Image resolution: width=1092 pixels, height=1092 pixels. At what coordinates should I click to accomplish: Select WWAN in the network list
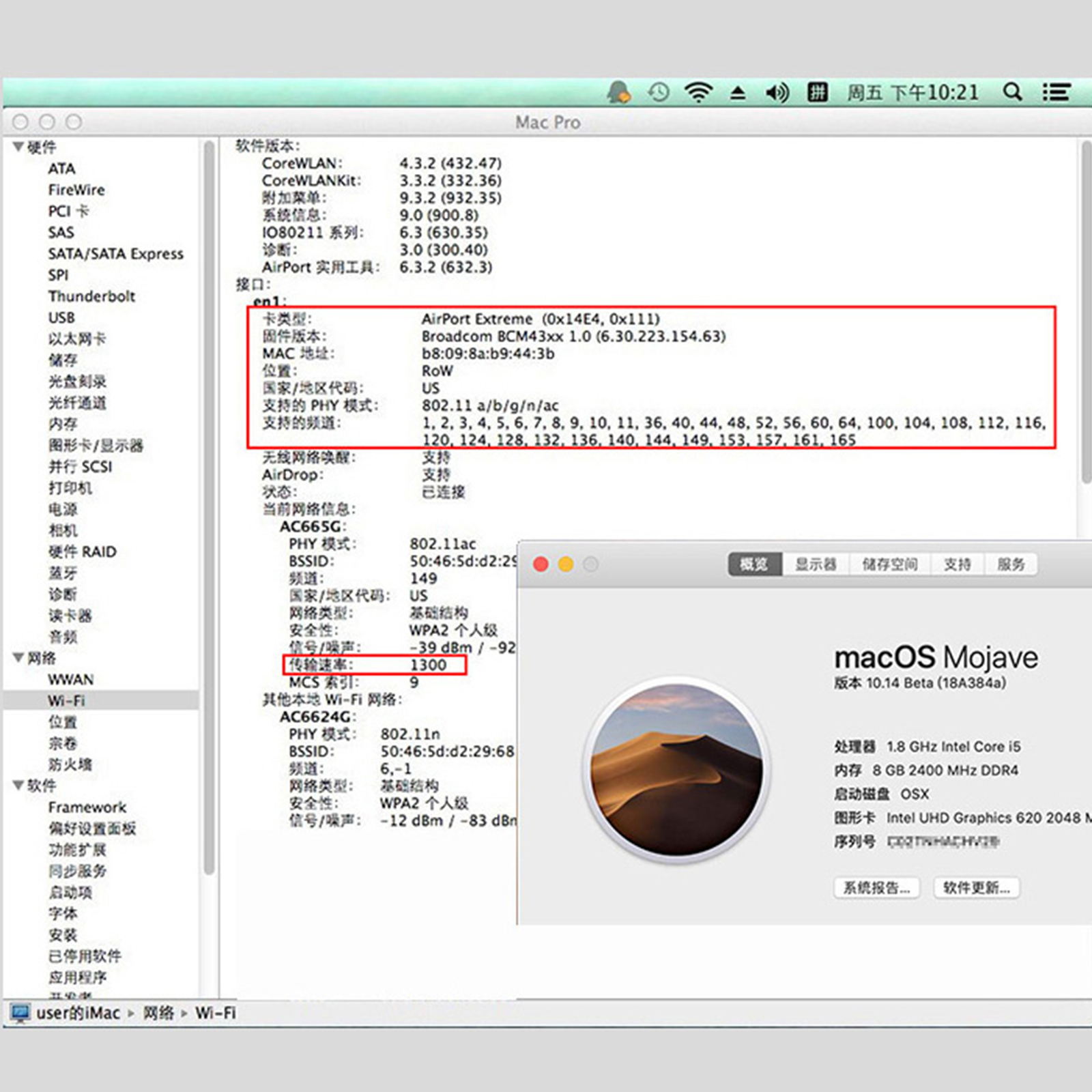point(71,679)
